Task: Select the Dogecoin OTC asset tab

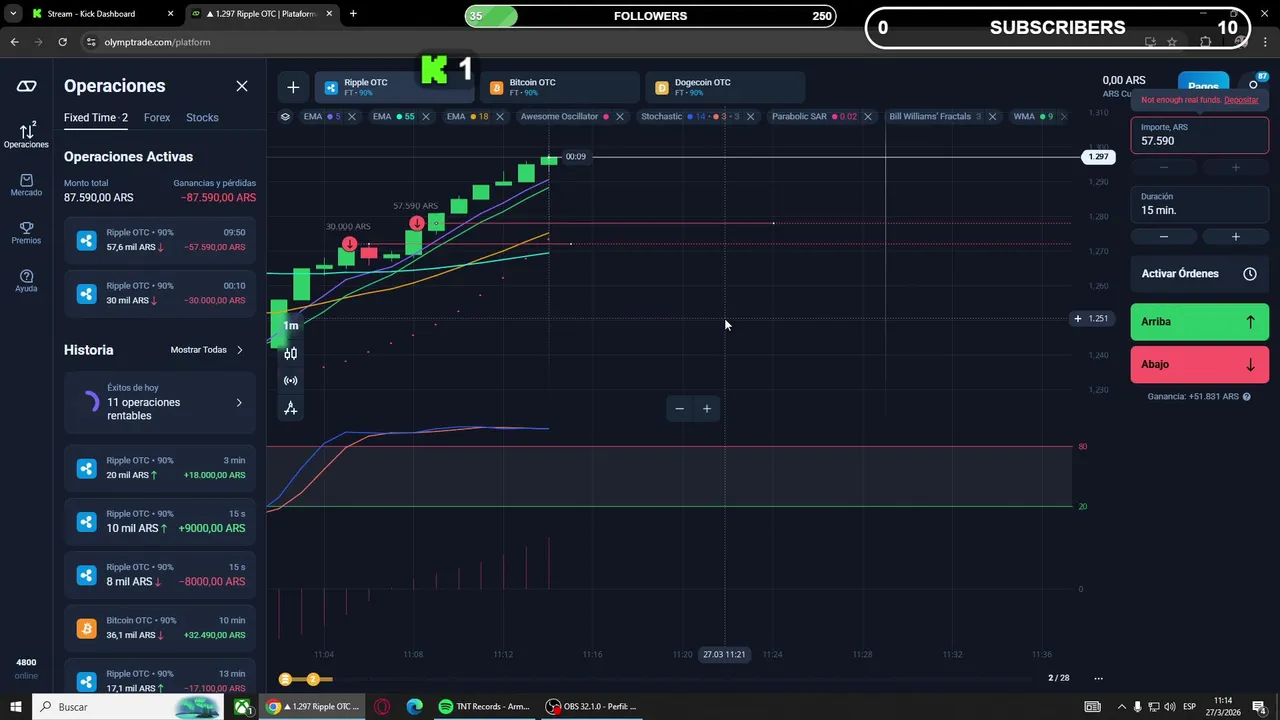Action: coord(724,87)
